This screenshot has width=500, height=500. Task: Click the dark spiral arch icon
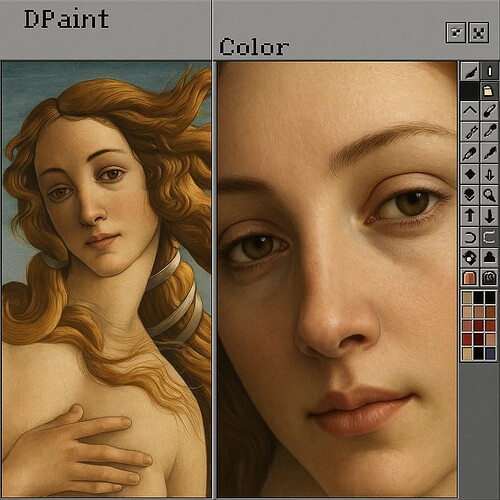pyautogui.click(x=489, y=278)
